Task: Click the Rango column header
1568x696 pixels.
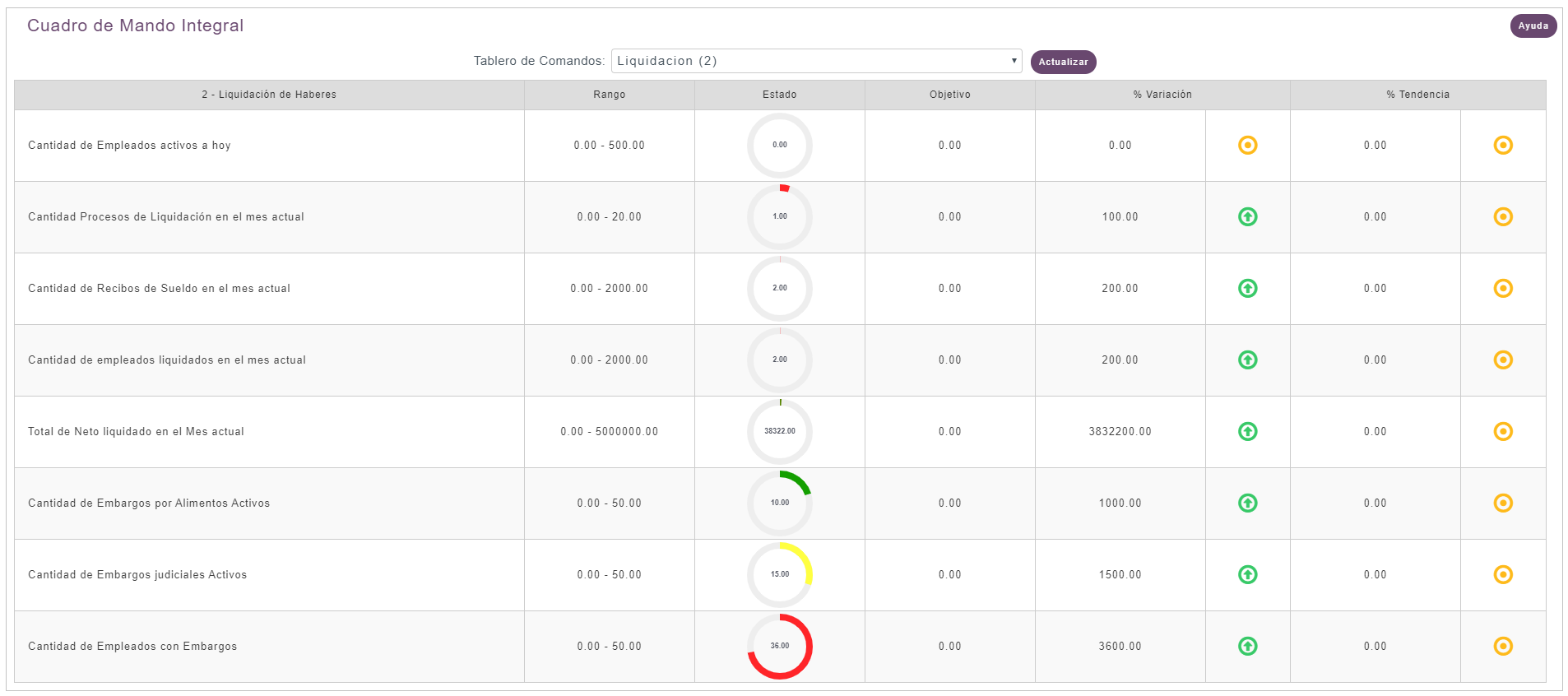Action: [610, 95]
